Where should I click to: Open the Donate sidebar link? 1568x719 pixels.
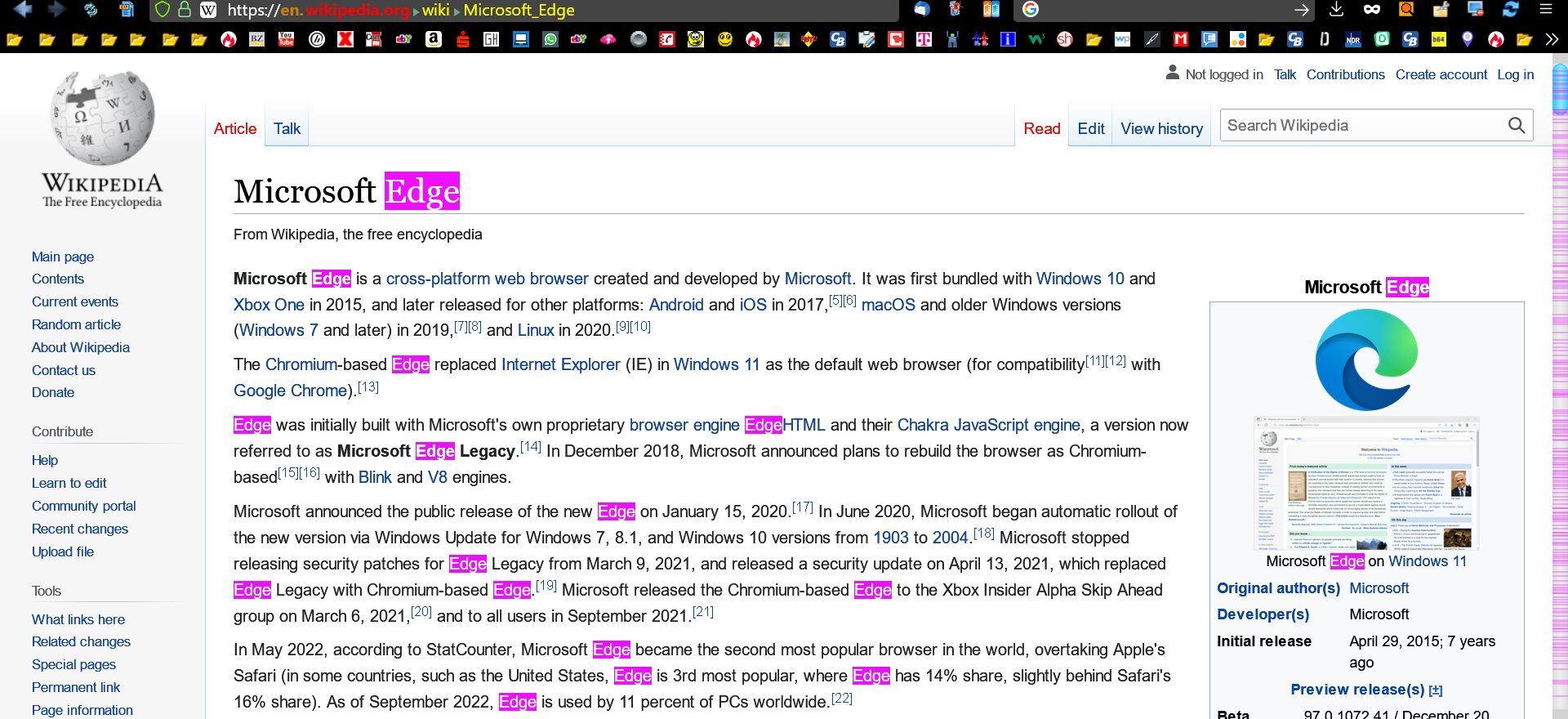pos(53,392)
